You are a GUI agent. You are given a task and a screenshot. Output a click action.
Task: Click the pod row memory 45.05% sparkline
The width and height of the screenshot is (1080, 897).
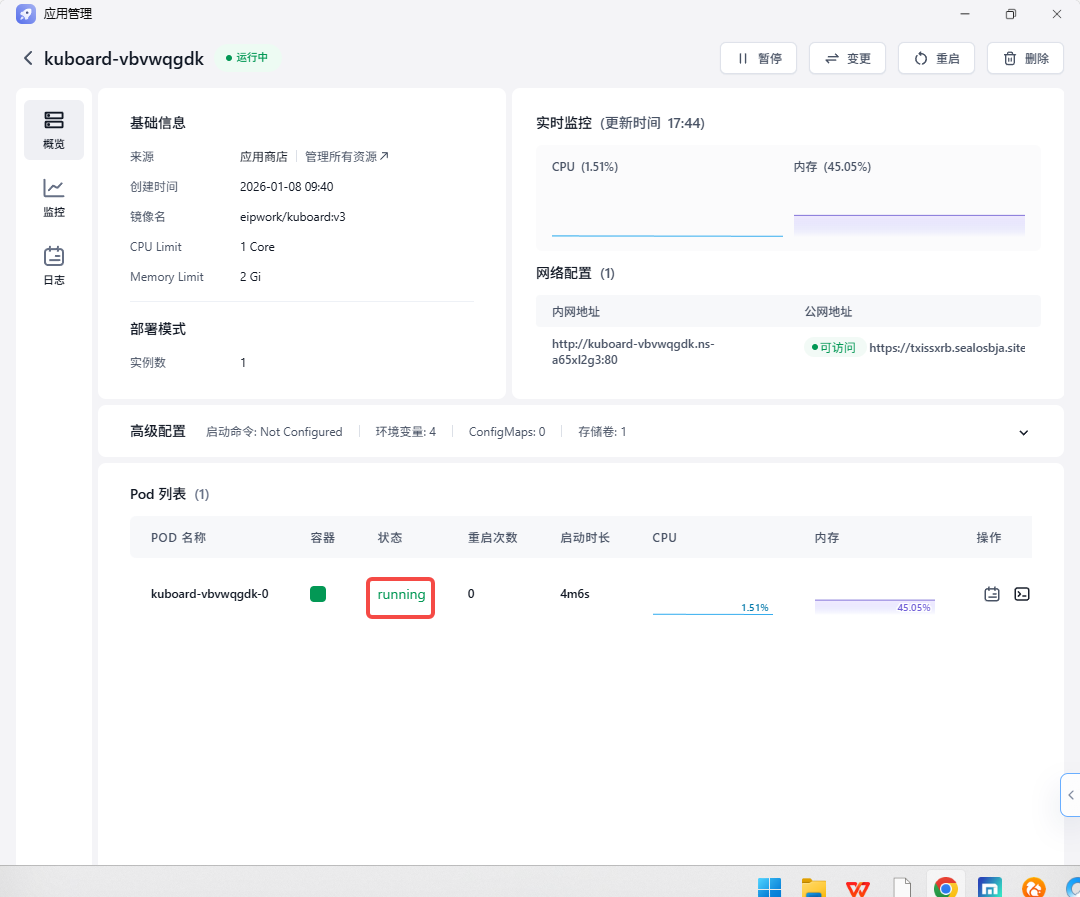coord(875,606)
